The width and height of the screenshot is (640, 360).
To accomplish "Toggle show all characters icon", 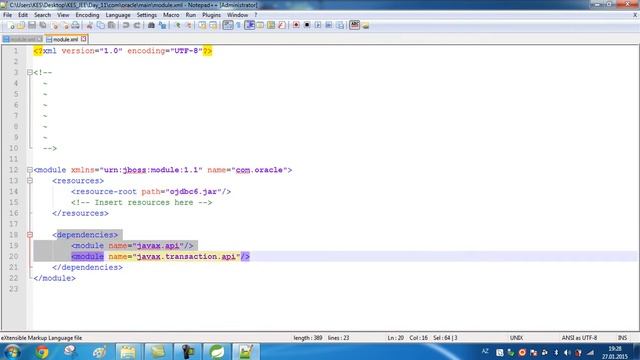I will [239, 25].
